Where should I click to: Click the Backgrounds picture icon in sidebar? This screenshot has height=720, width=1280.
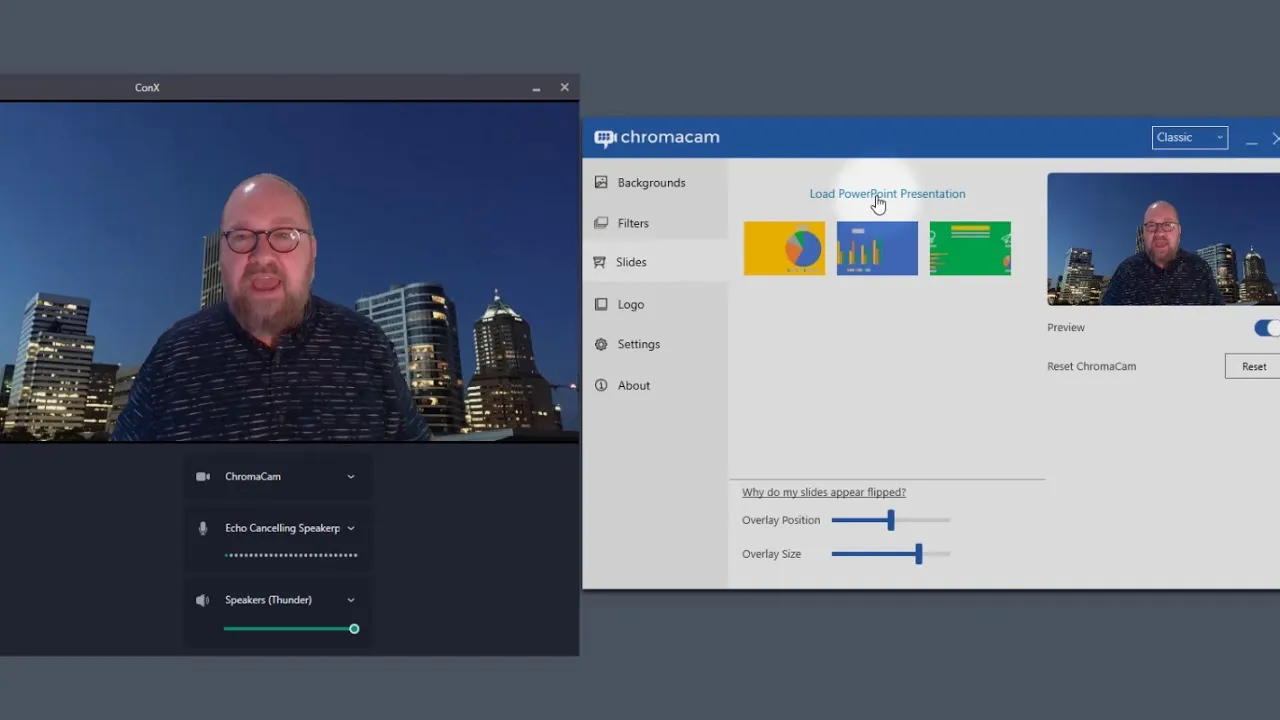601,182
